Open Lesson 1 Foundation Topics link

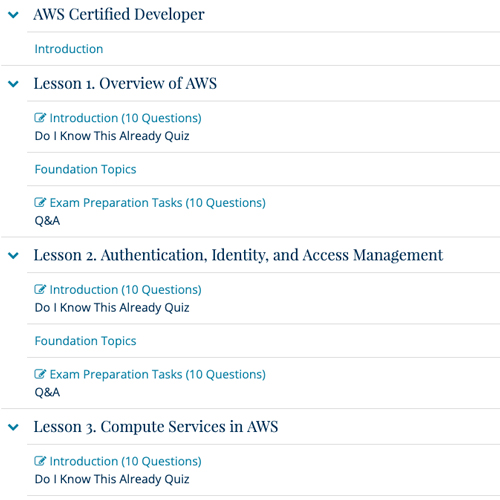[86, 169]
